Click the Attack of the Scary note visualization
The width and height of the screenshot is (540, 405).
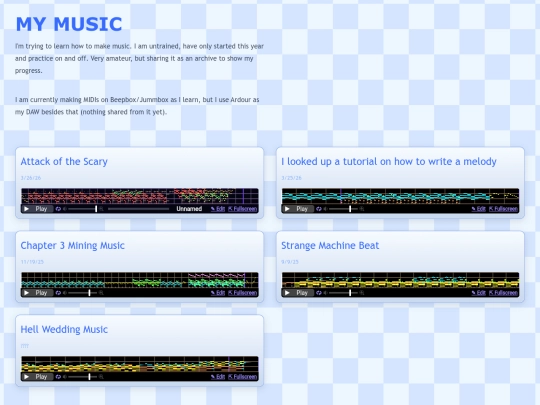pyautogui.click(x=140, y=196)
